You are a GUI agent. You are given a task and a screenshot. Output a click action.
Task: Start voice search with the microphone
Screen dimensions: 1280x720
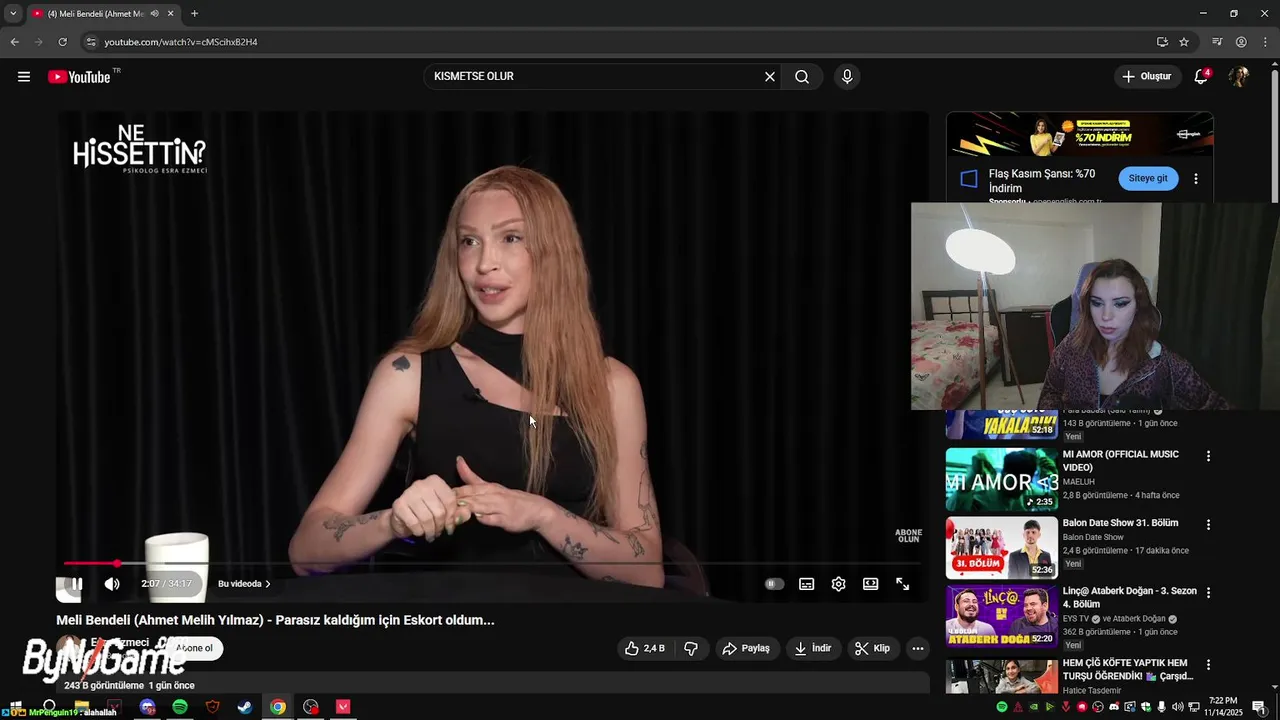[847, 77]
